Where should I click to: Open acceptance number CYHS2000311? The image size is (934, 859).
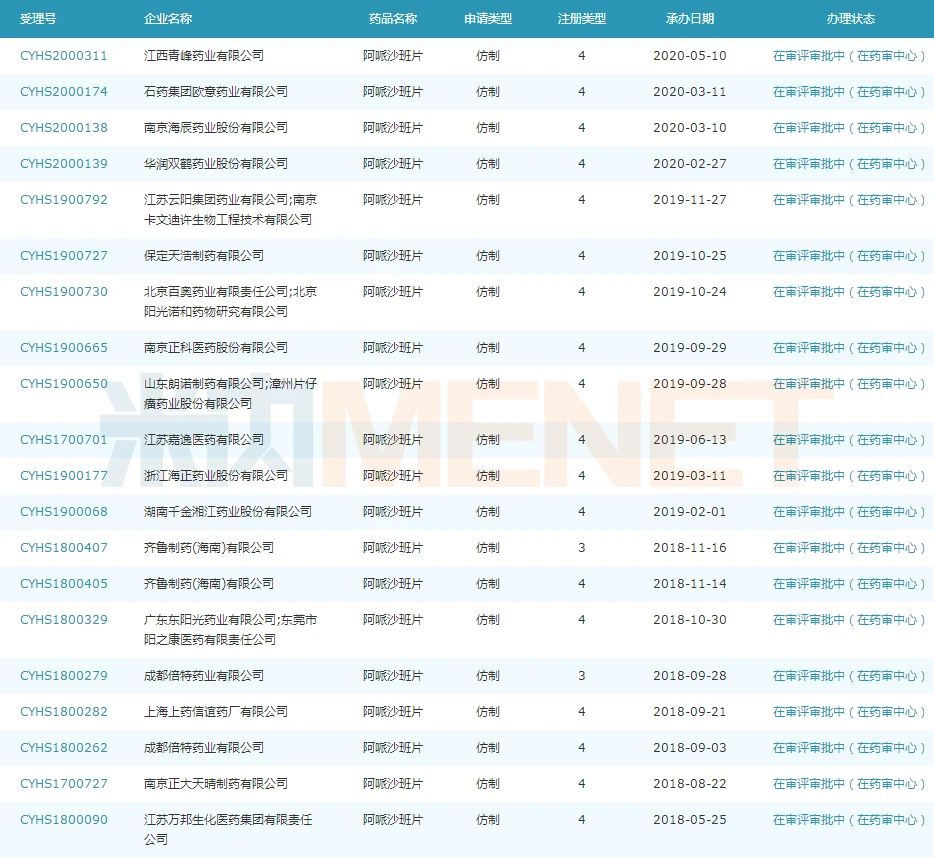[64, 56]
